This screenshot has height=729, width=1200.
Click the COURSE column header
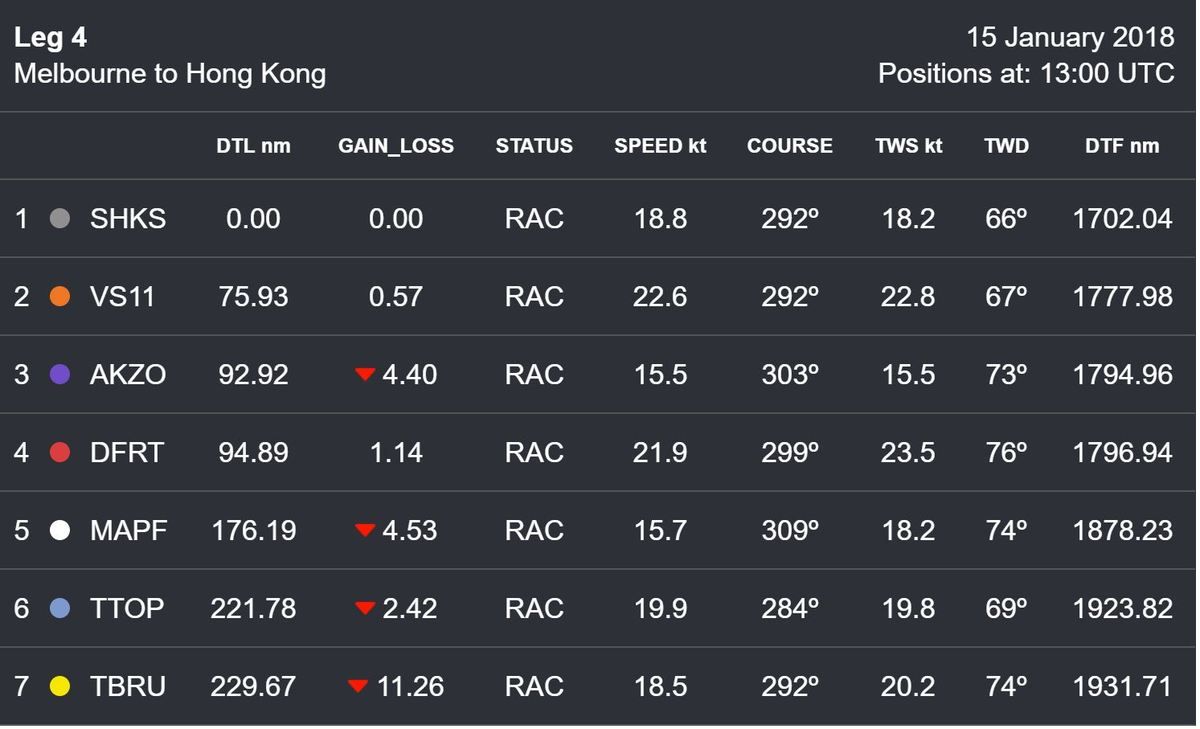pyautogui.click(x=790, y=146)
